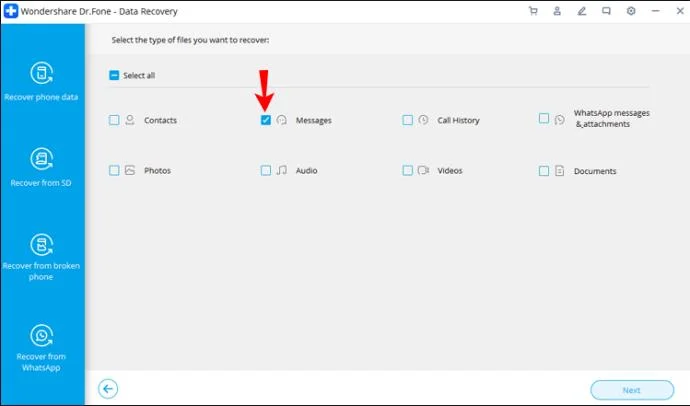Click the Photos picture icon
The height and width of the screenshot is (406, 690).
(x=130, y=170)
